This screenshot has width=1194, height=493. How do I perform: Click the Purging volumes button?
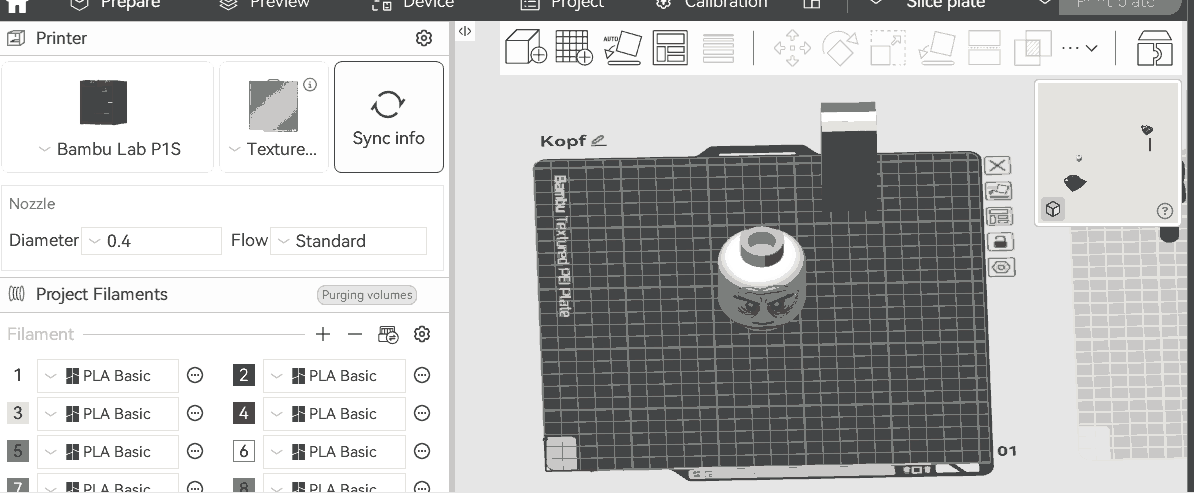(x=367, y=295)
